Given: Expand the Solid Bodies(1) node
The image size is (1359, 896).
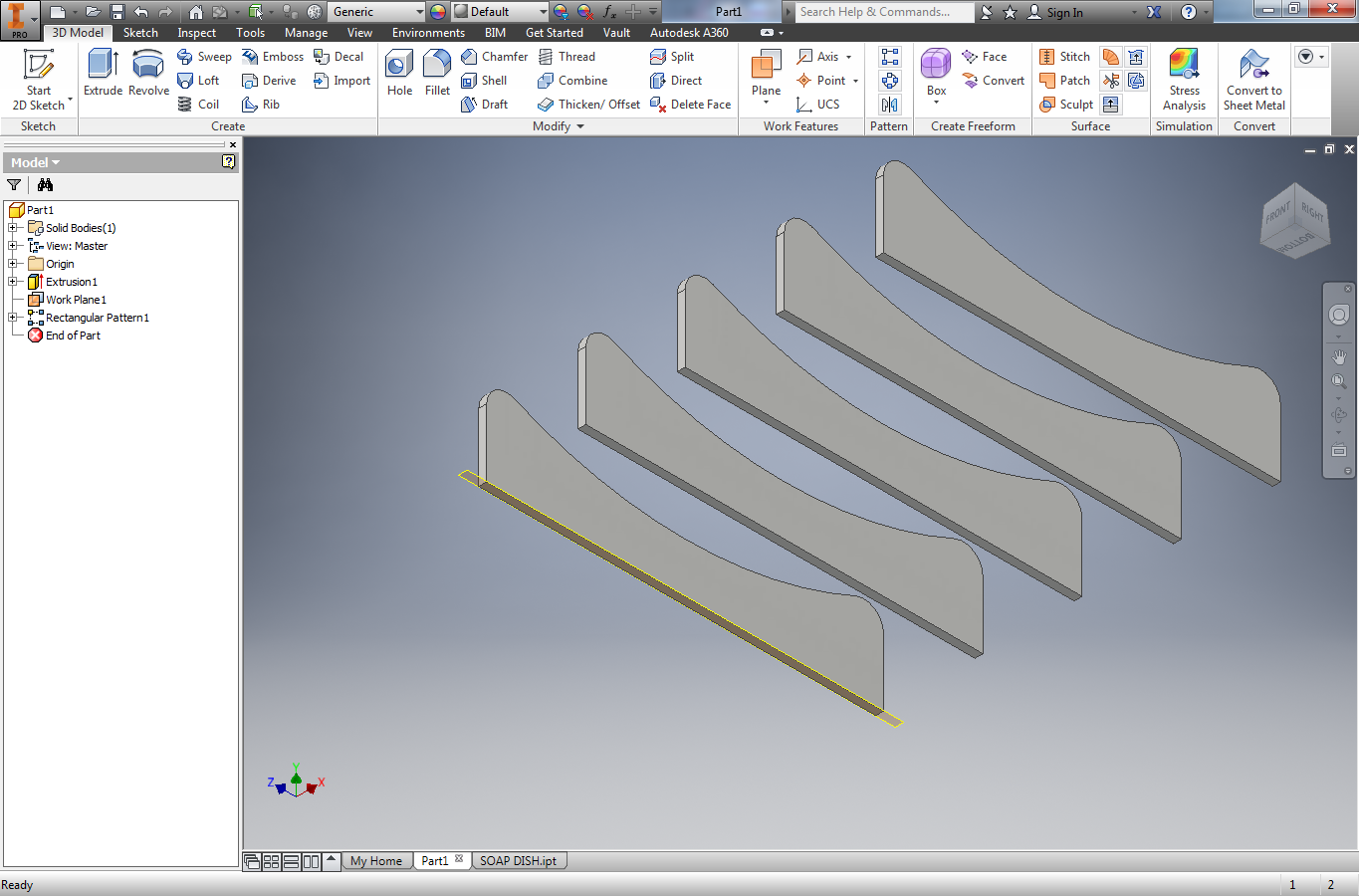Looking at the screenshot, I should click(13, 228).
